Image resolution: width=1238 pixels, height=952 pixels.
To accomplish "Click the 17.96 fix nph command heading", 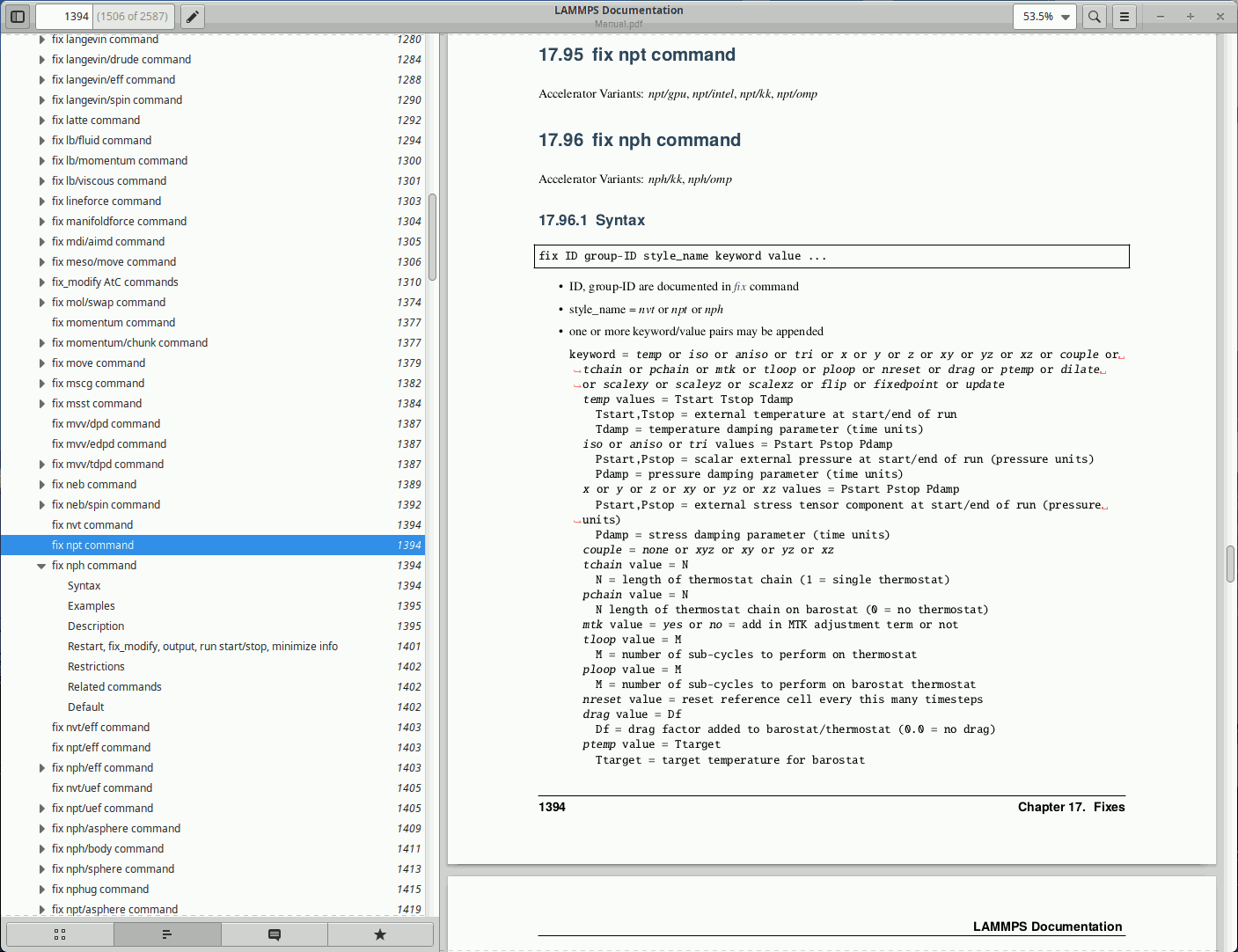I will click(x=640, y=140).
